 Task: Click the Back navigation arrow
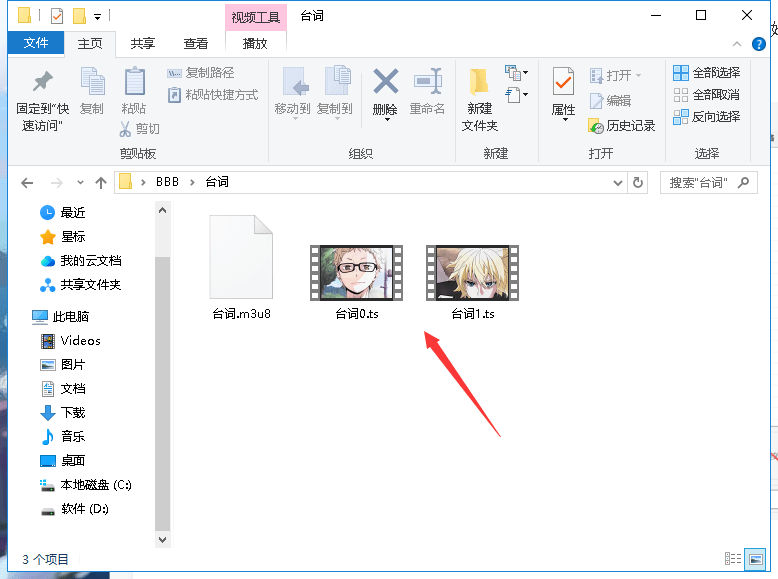(27, 183)
